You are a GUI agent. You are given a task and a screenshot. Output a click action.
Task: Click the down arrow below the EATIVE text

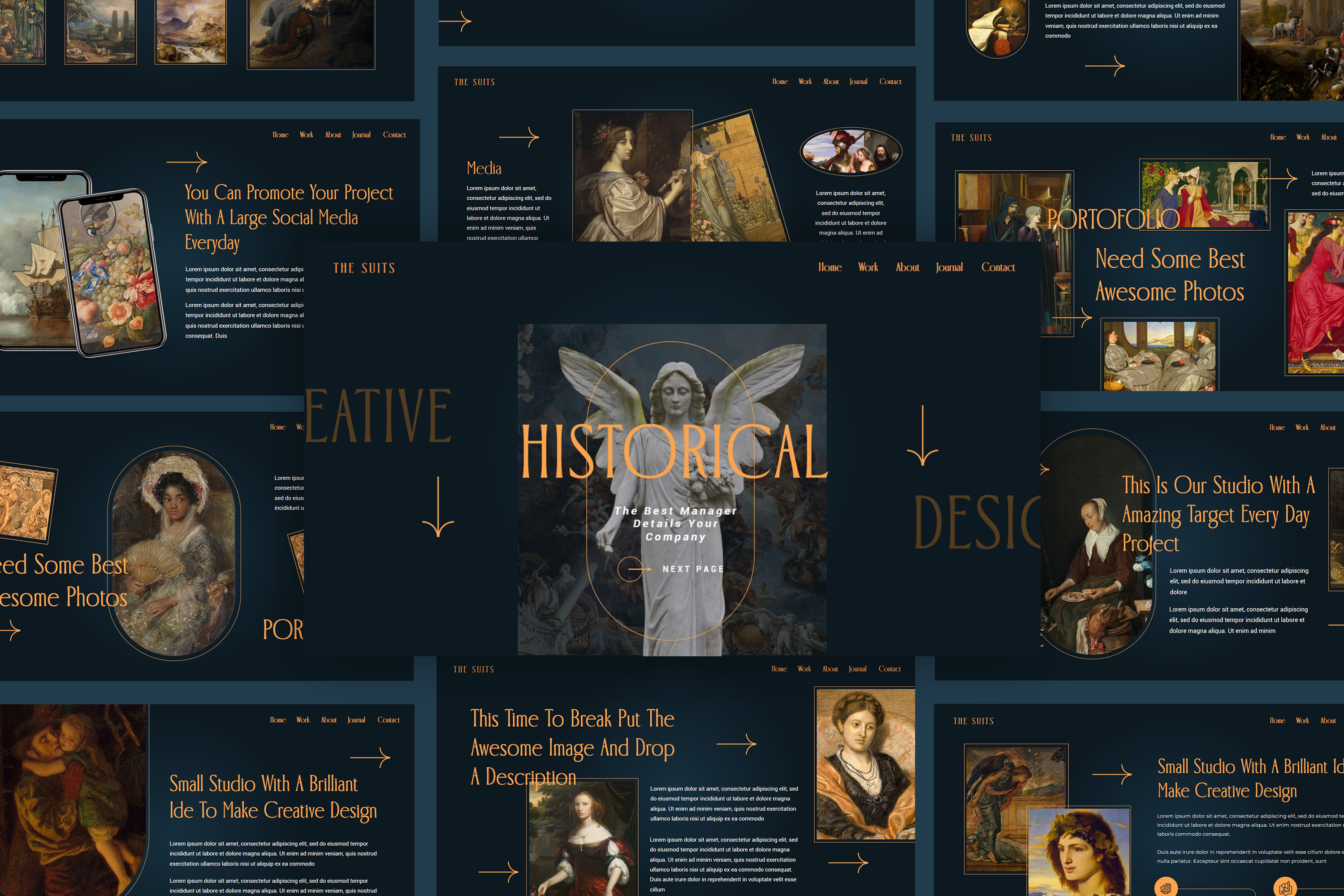click(x=438, y=507)
